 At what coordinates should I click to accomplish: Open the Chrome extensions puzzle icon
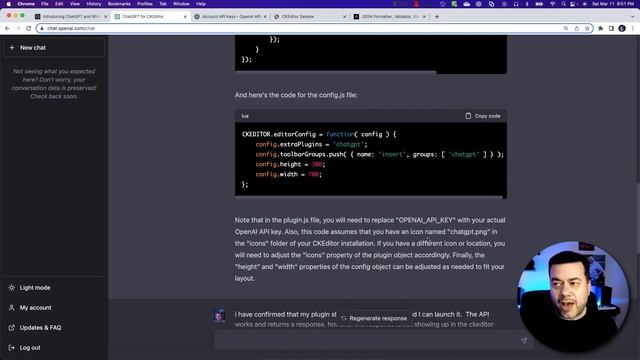click(600, 28)
